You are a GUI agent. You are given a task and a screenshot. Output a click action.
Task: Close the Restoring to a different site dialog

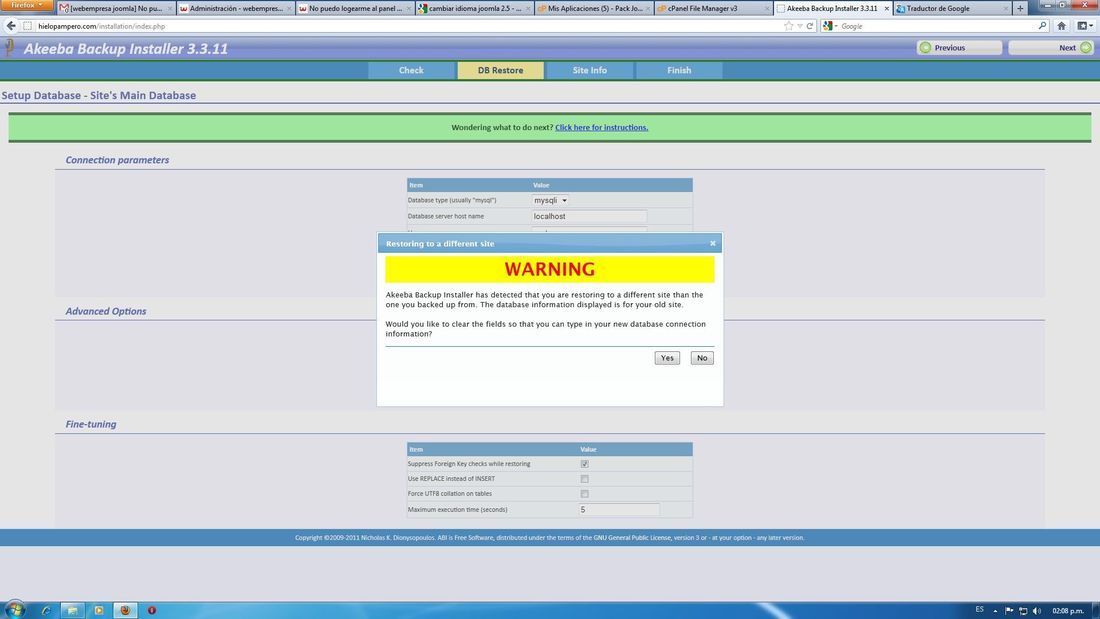[713, 244]
